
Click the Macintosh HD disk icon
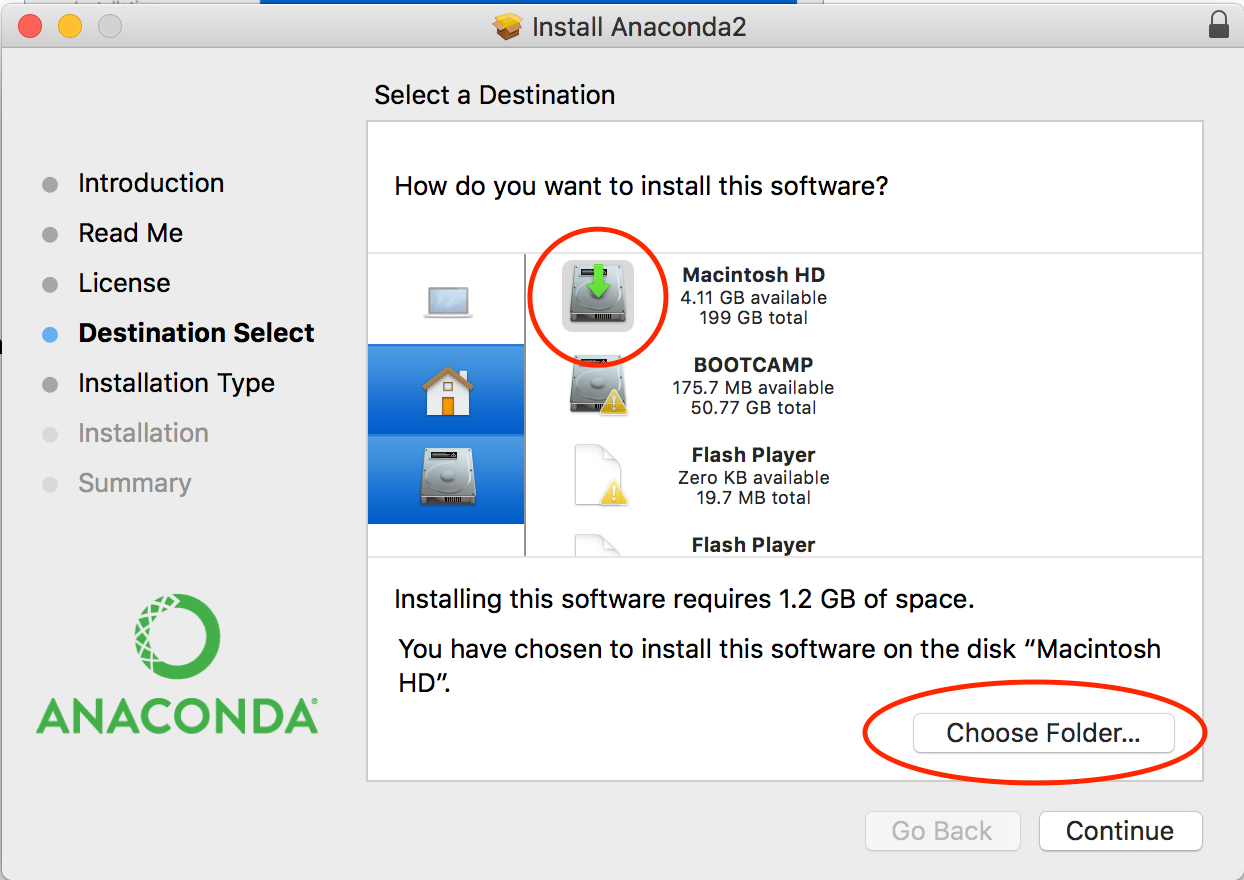(x=597, y=295)
